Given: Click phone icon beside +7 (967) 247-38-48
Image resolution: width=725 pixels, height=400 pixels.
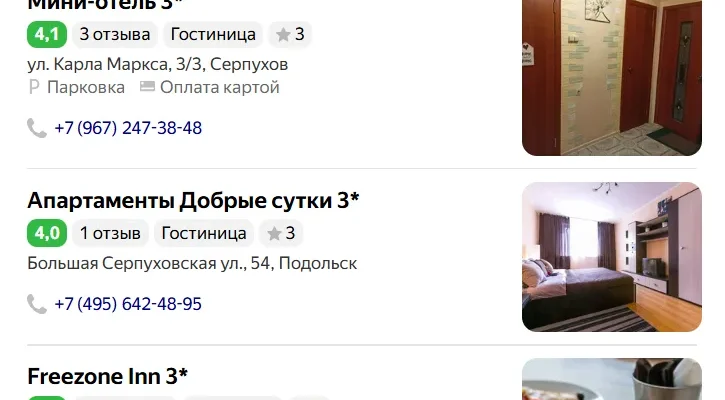Looking at the screenshot, I should coord(37,128).
